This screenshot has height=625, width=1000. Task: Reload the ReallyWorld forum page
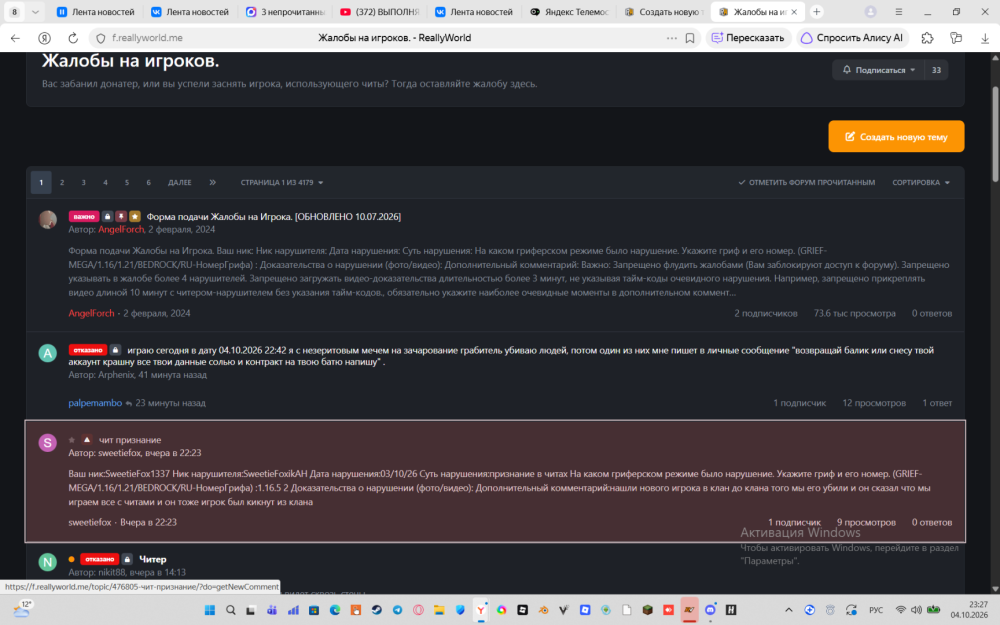(x=73, y=38)
